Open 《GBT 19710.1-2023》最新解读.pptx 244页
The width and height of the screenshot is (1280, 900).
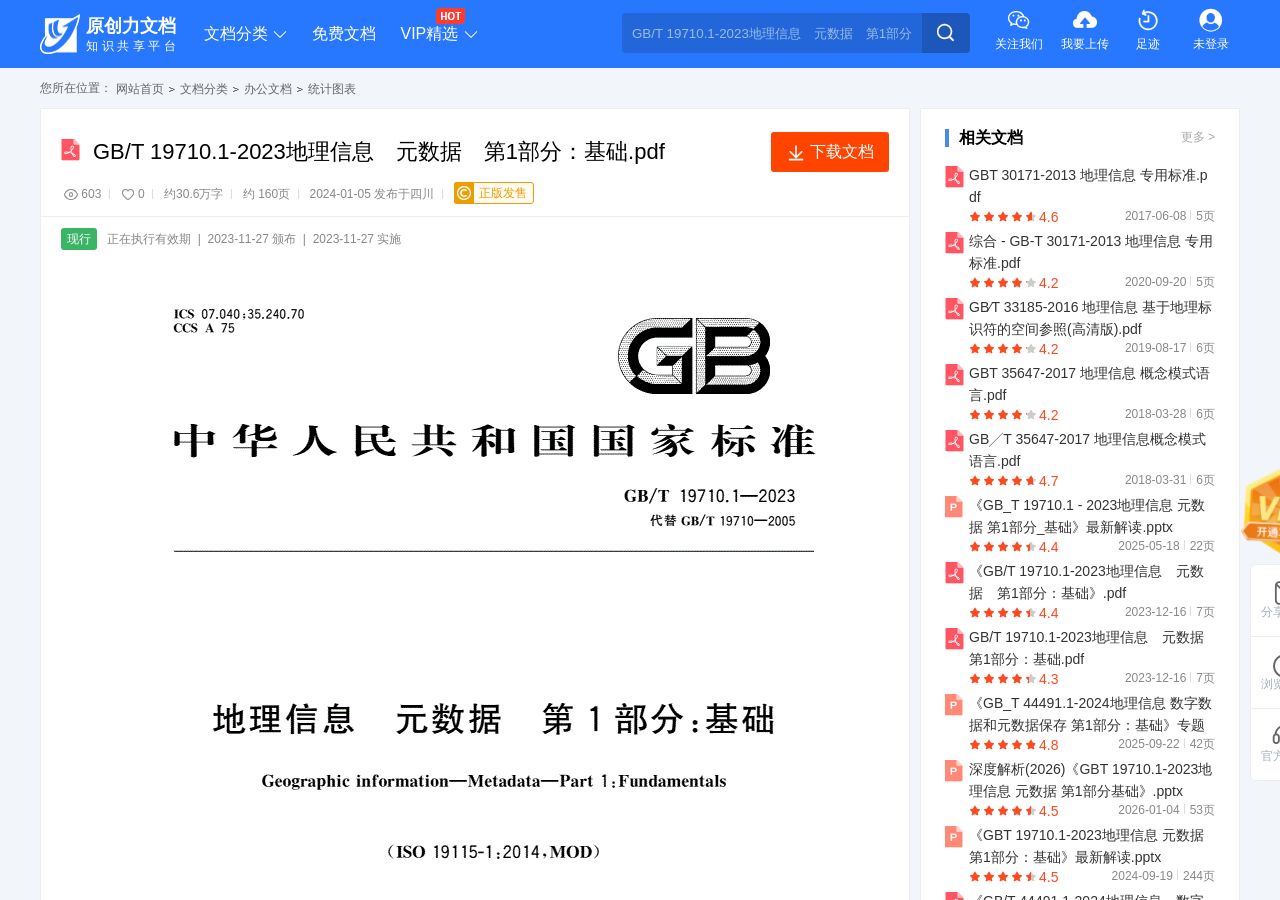1087,846
